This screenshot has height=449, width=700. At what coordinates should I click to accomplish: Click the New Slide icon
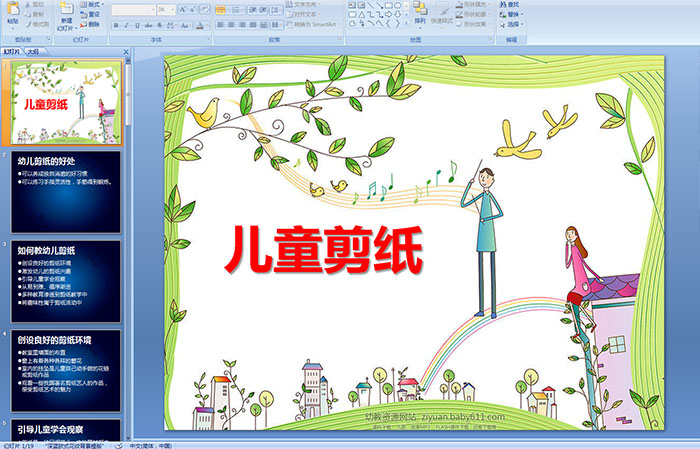click(67, 9)
